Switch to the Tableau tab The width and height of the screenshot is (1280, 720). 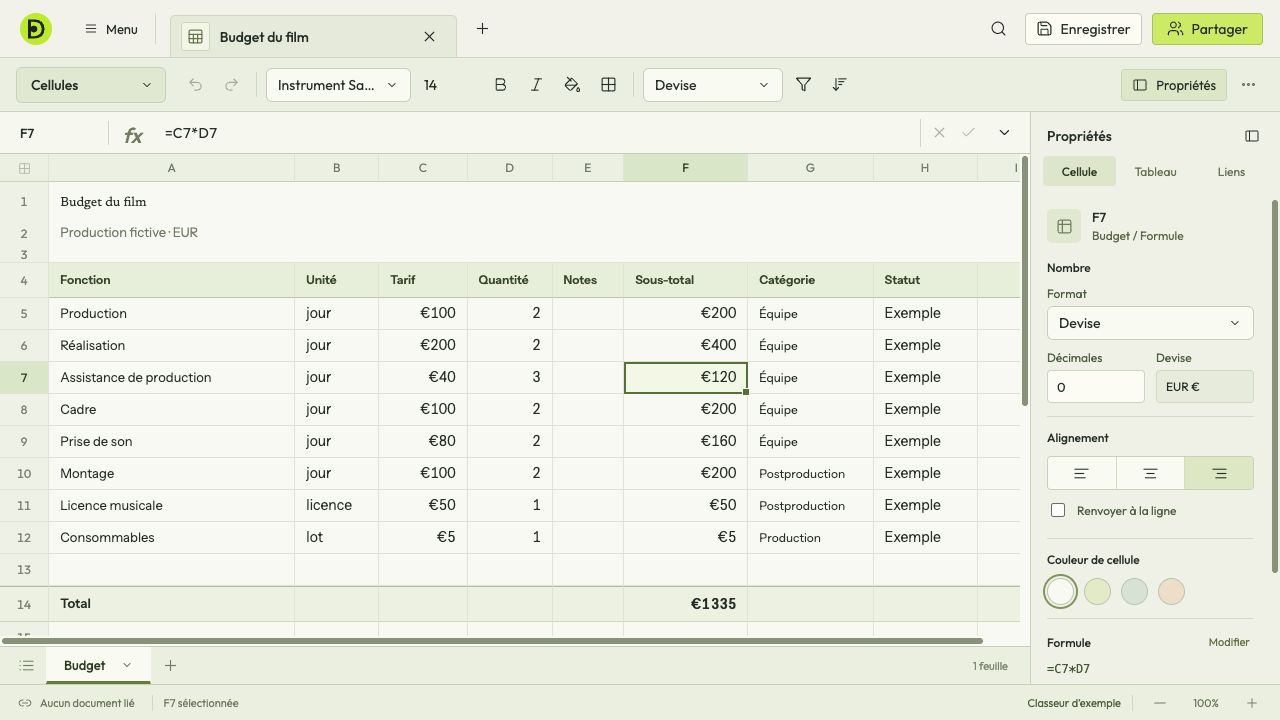pyautogui.click(x=1155, y=172)
